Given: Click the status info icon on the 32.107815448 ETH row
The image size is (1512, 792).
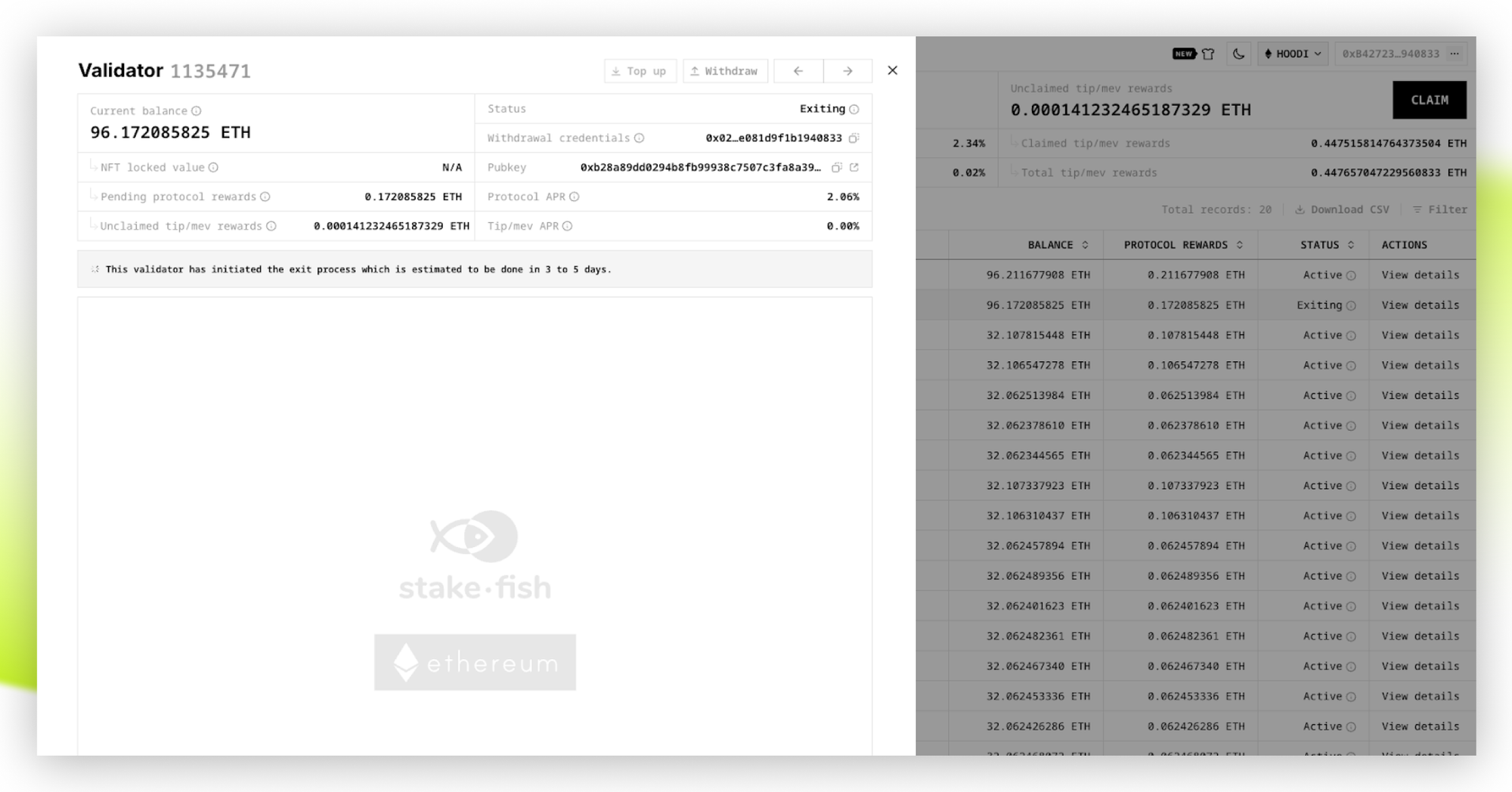Looking at the screenshot, I should click(x=1351, y=336).
